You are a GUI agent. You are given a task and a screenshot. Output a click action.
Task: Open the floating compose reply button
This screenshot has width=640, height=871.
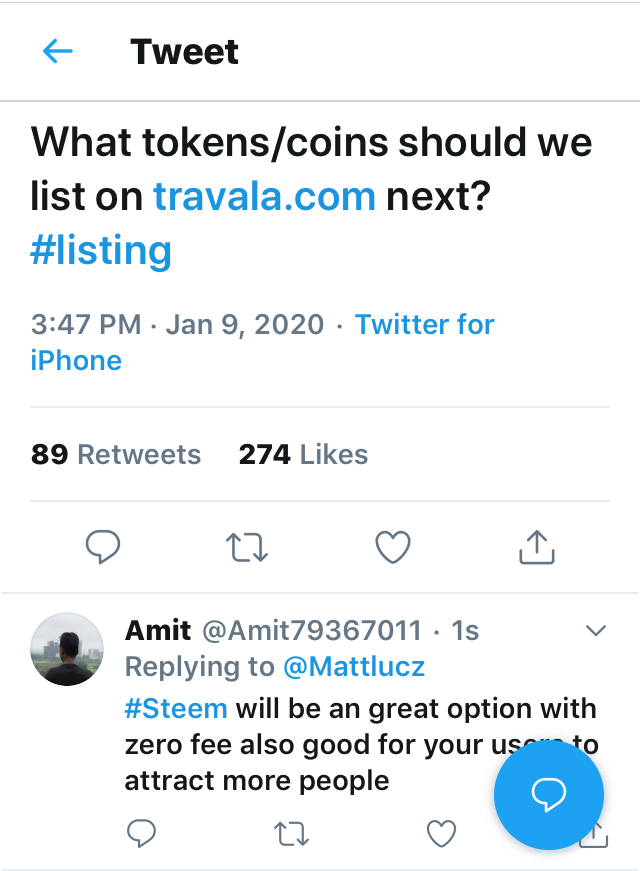549,795
